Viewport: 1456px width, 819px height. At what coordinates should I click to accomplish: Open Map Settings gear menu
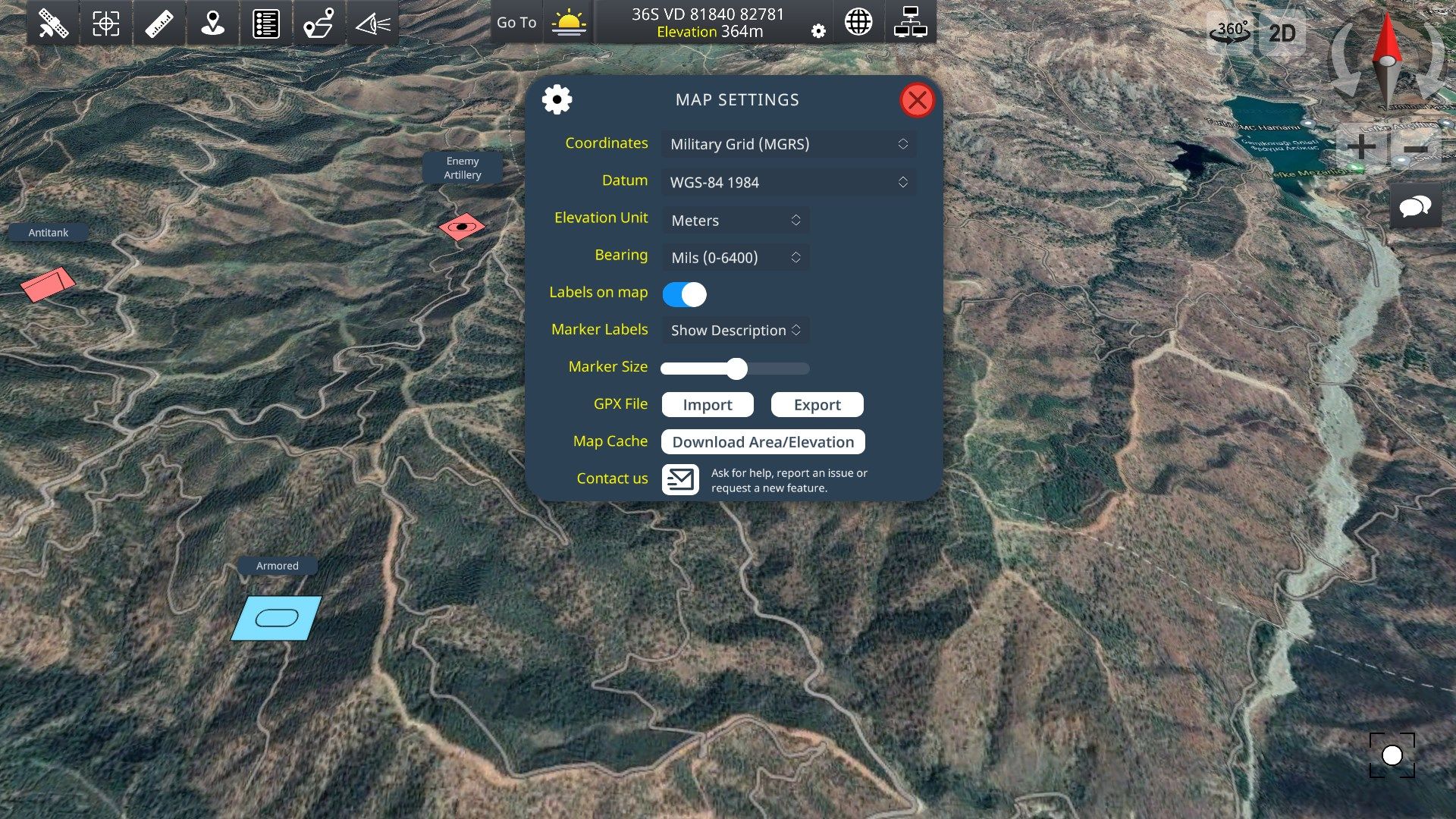556,99
